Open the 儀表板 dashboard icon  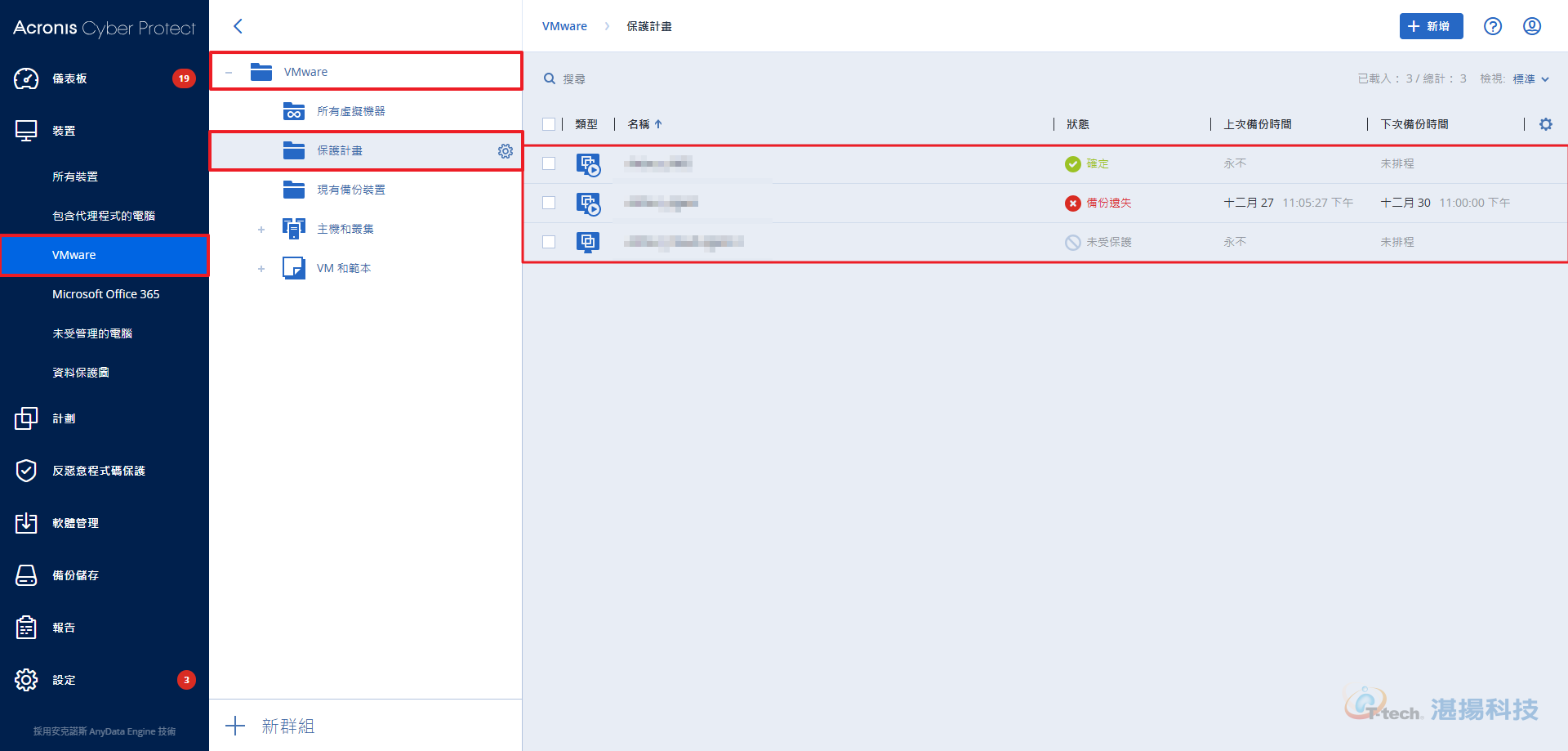tap(26, 78)
